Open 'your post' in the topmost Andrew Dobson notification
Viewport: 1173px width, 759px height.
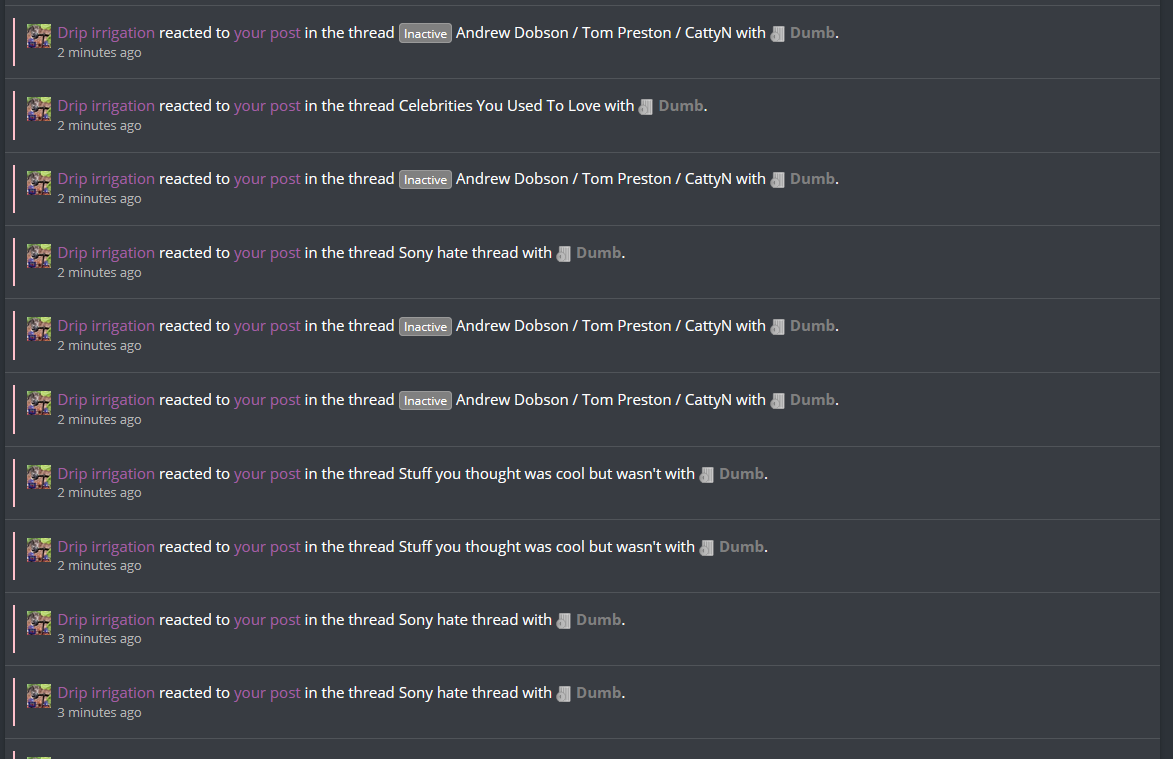point(267,33)
